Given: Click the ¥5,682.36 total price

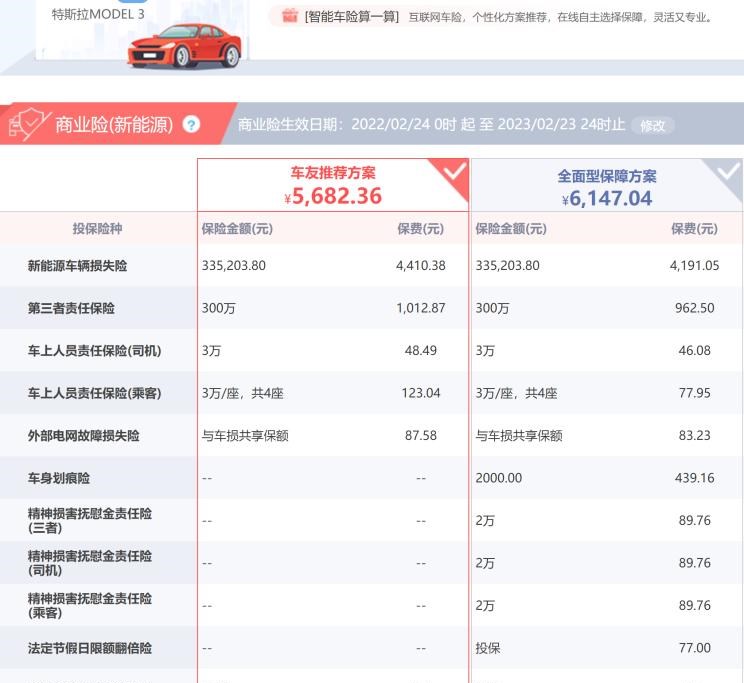Looking at the screenshot, I should [x=333, y=196].
